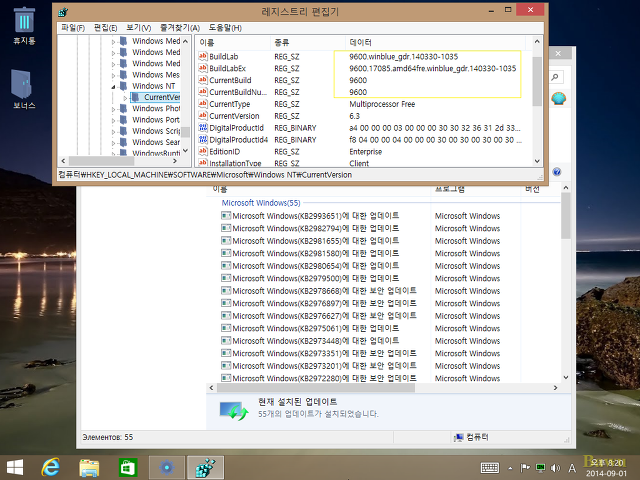The height and width of the screenshot is (480, 640).
Task: Show hidden tray icons arrow
Action: [510, 468]
